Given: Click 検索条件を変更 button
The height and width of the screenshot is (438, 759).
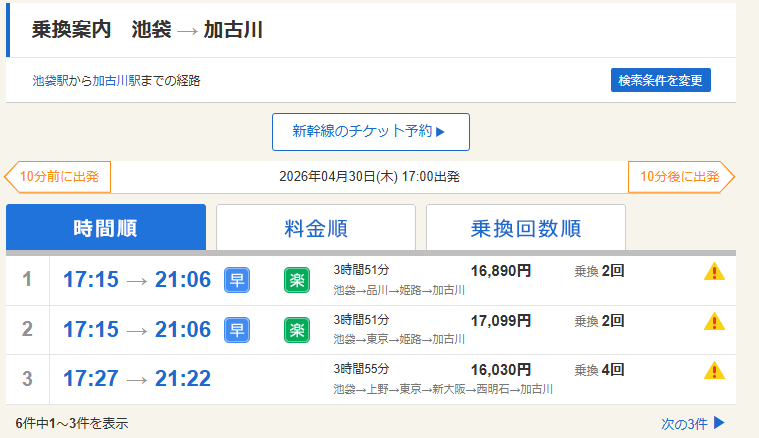Looking at the screenshot, I should point(660,80).
